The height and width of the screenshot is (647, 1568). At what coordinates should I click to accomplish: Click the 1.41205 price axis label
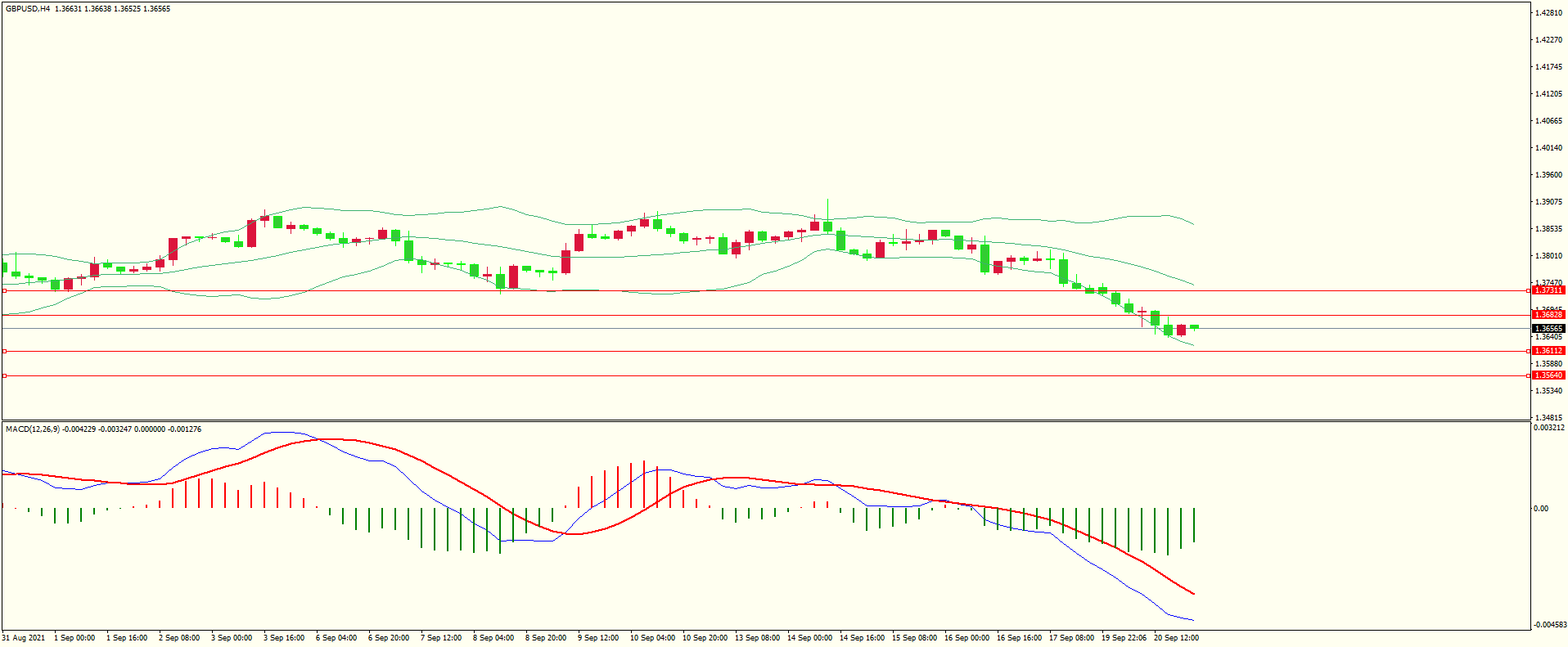pyautogui.click(x=1549, y=94)
